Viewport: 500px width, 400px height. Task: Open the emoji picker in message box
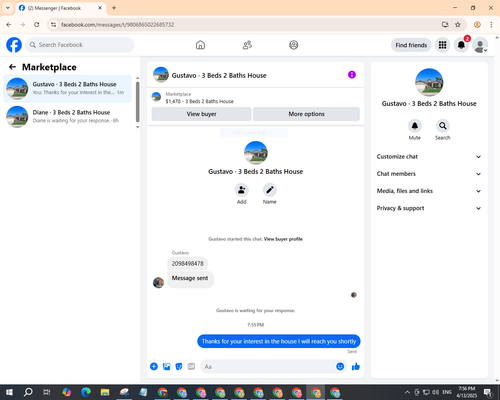pyautogui.click(x=340, y=367)
